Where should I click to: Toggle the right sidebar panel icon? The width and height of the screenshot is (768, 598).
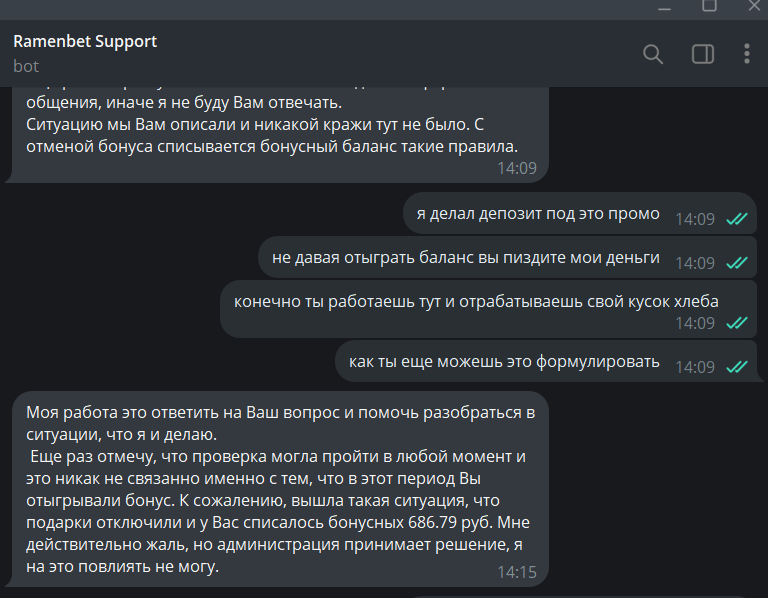click(703, 54)
